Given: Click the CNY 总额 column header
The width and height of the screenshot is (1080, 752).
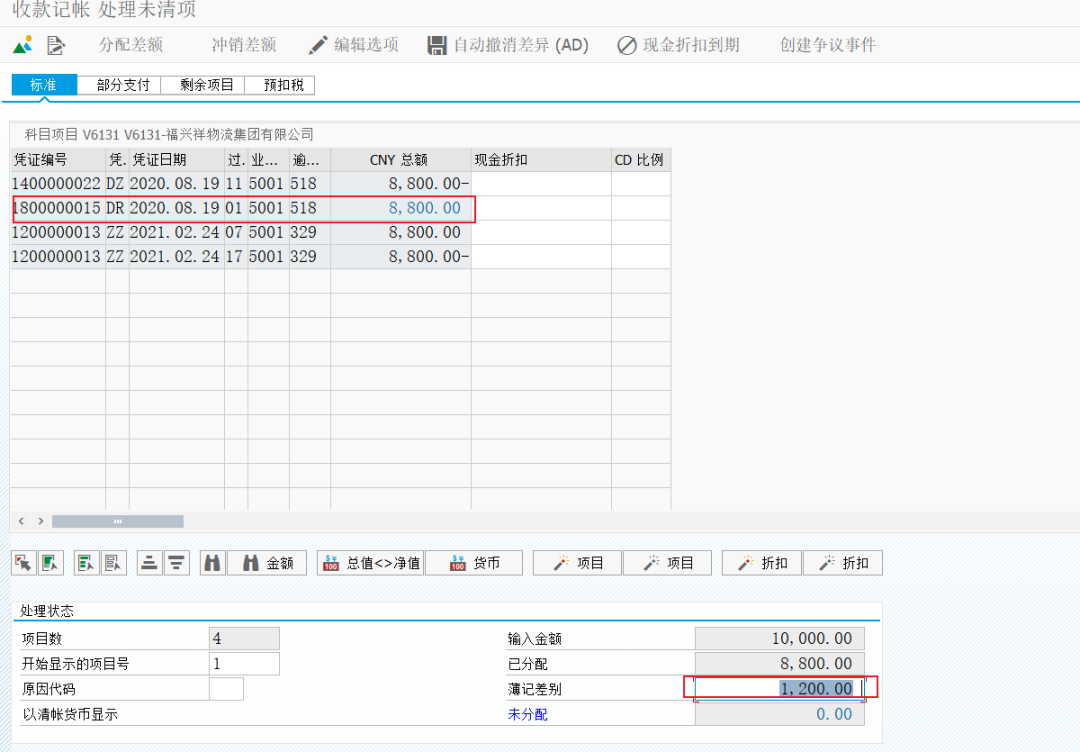Looking at the screenshot, I should pyautogui.click(x=401, y=160).
